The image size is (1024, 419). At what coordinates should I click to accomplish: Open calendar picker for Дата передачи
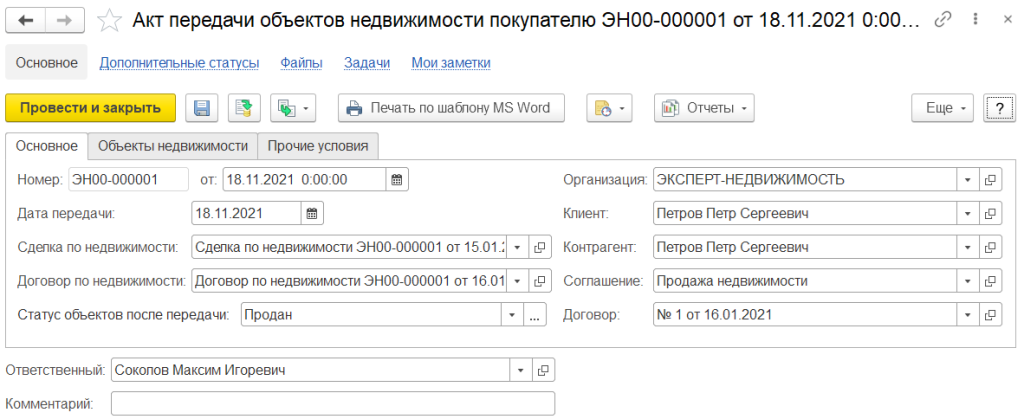pyautogui.click(x=311, y=213)
